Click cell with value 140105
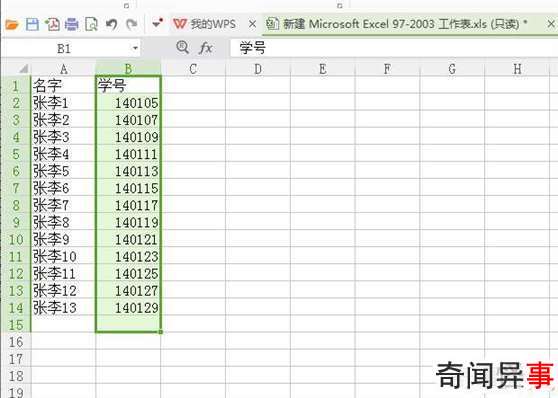 point(128,103)
